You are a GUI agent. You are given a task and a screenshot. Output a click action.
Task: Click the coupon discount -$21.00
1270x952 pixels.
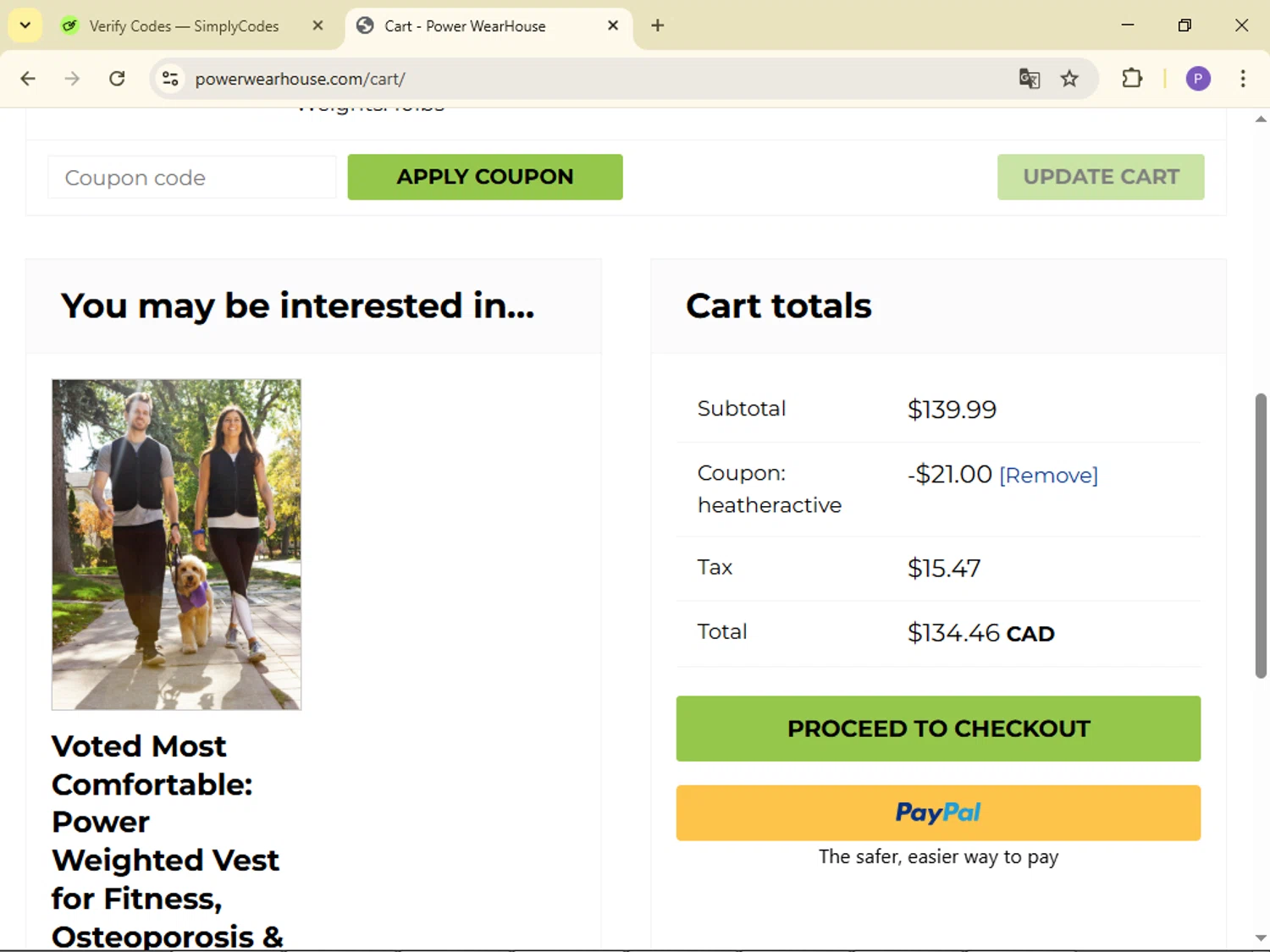[x=949, y=474]
